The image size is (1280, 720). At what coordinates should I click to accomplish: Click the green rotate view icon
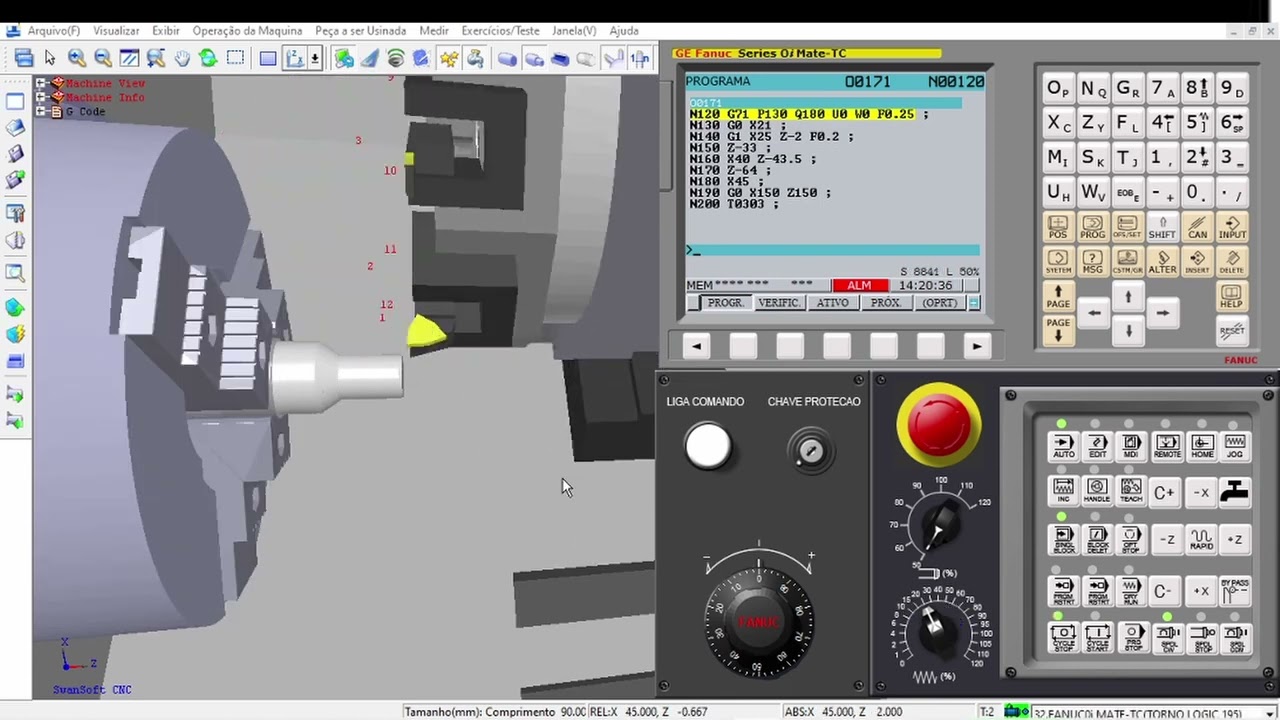pyautogui.click(x=208, y=59)
